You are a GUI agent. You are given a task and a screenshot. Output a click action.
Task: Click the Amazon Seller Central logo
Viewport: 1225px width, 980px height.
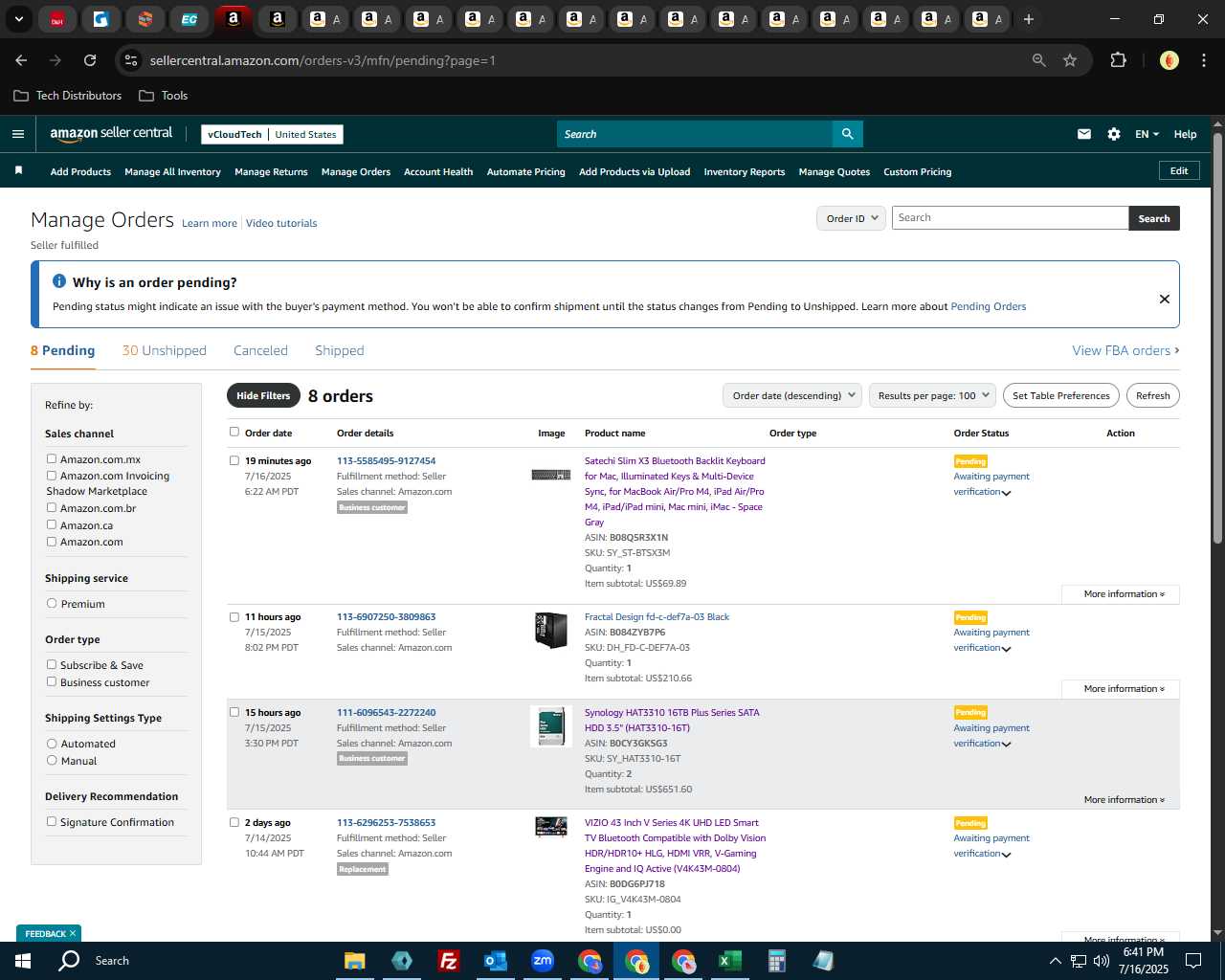pyautogui.click(x=111, y=134)
